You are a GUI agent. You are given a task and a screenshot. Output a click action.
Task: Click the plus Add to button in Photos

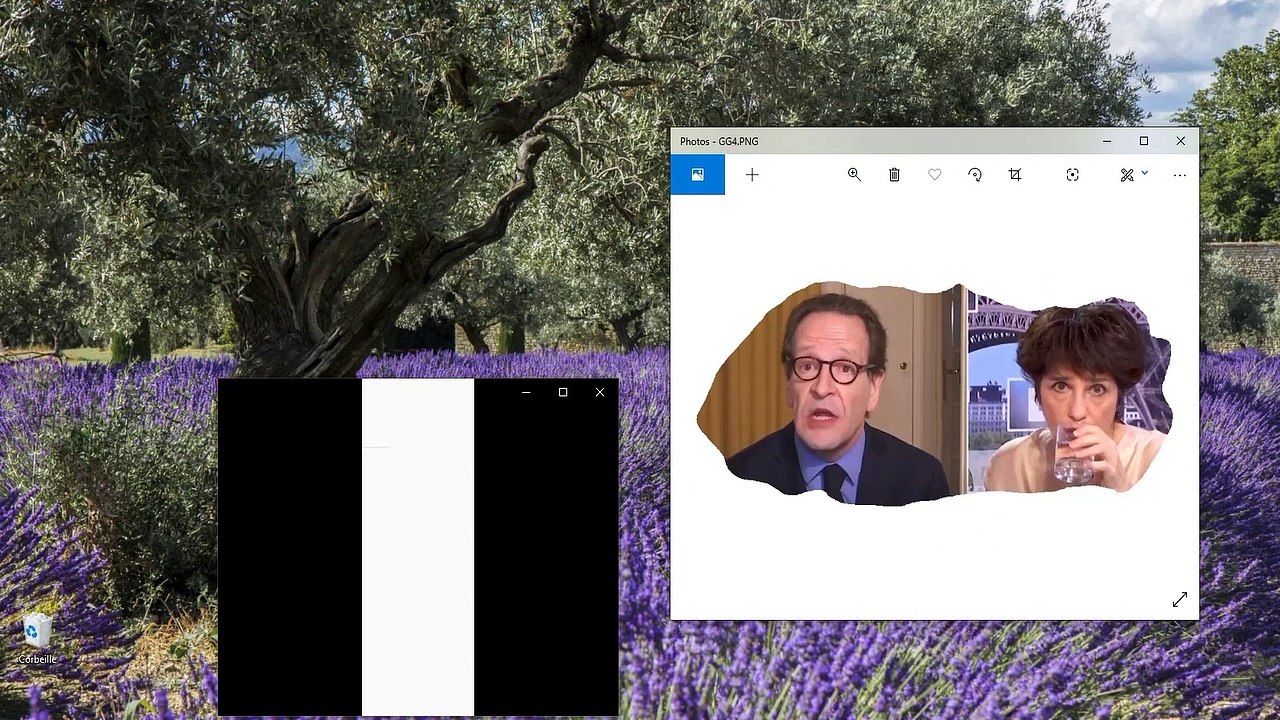coord(752,174)
